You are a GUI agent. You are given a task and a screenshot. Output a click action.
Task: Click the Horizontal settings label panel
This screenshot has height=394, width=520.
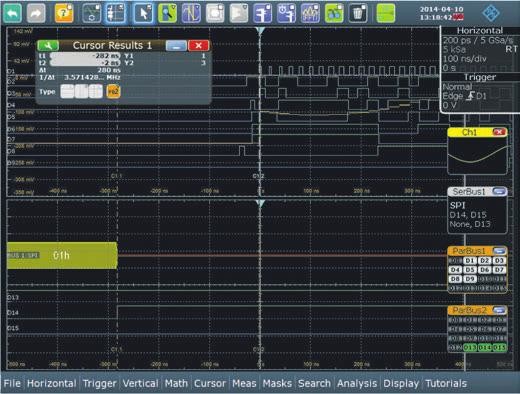[480, 49]
